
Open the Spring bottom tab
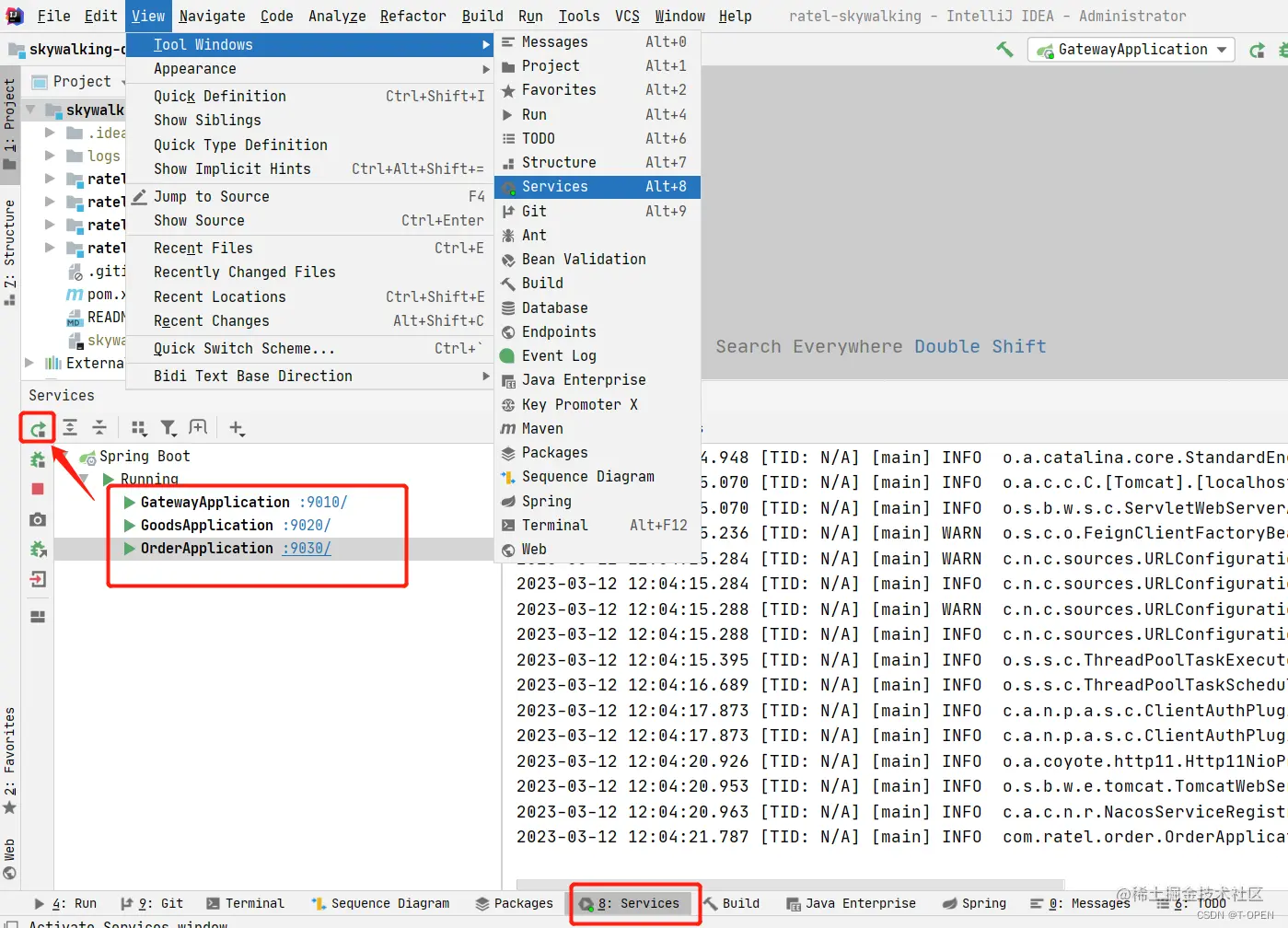tap(973, 903)
